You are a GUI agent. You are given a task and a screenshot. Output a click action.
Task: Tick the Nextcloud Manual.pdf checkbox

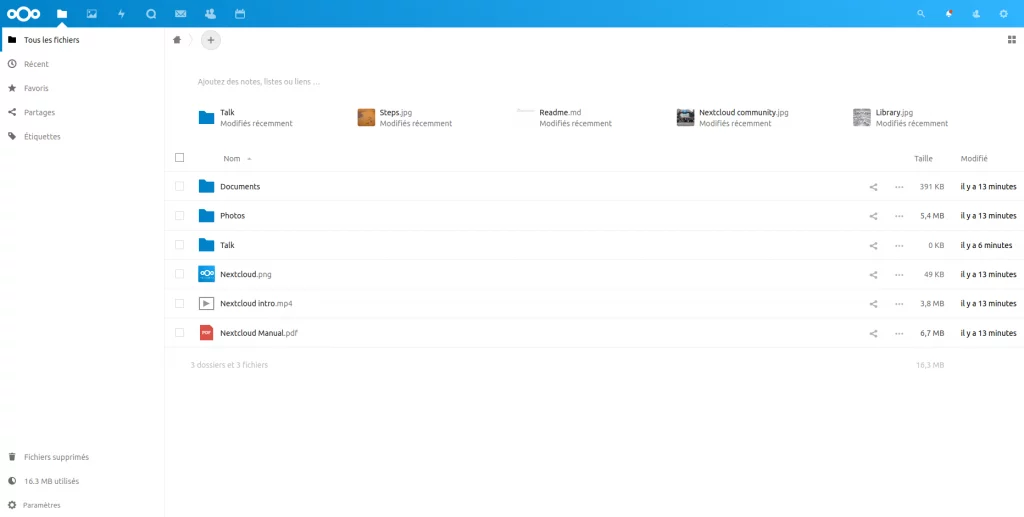tap(180, 333)
